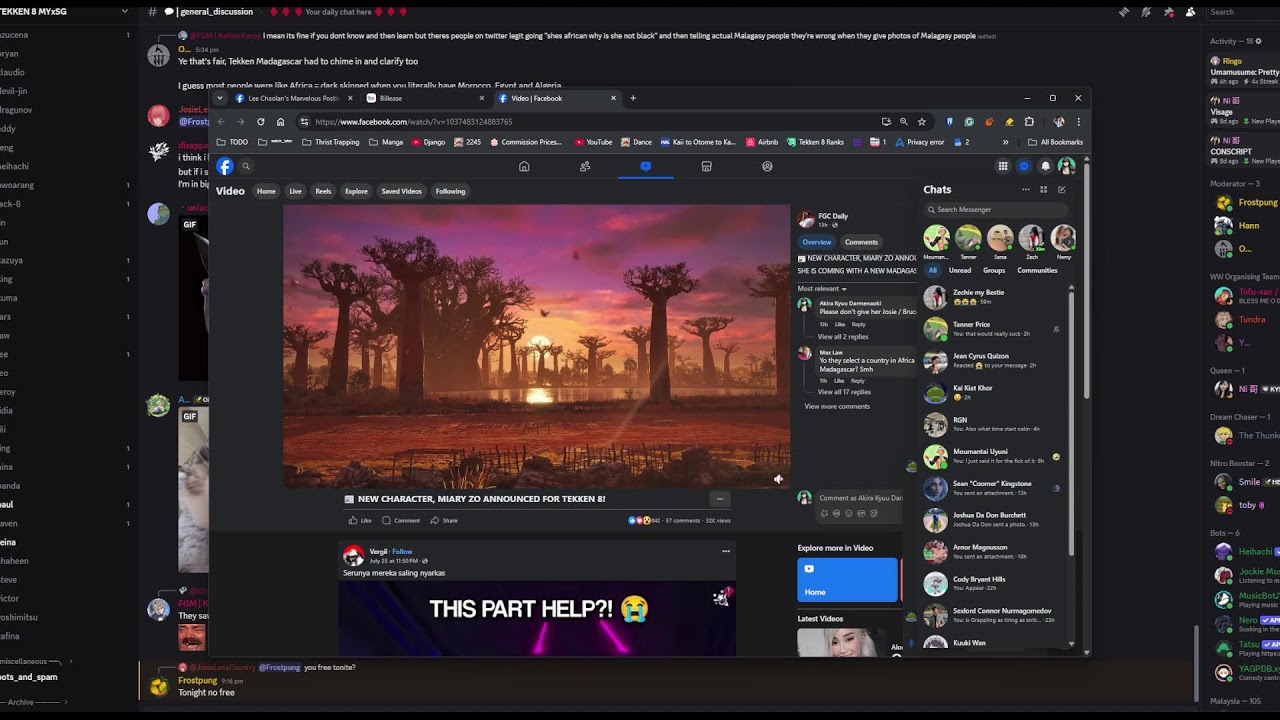Image resolution: width=1280 pixels, height=720 pixels.
Task: Expand Chats to see all in Messenger
Action: pos(1043,190)
